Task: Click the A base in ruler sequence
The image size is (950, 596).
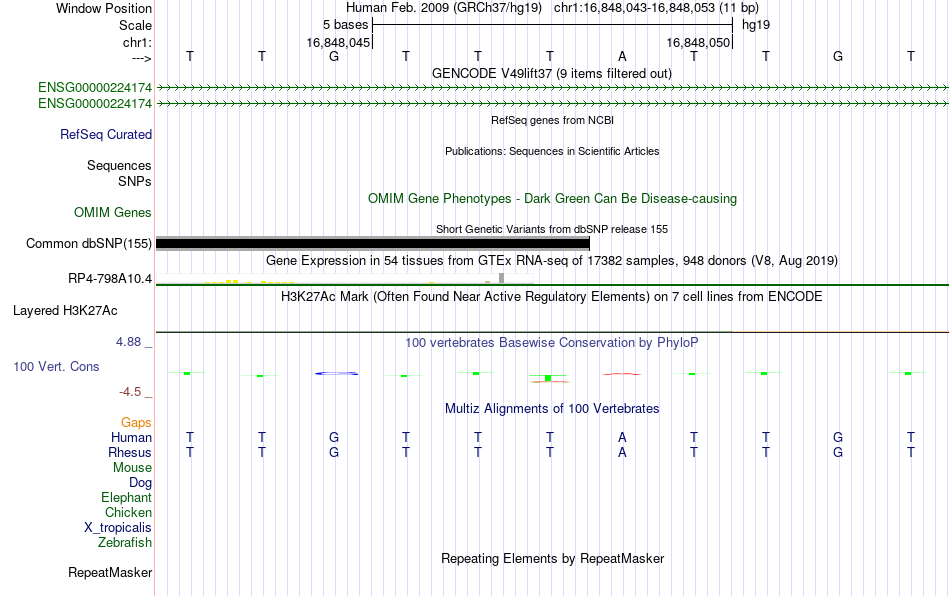Action: [x=622, y=56]
